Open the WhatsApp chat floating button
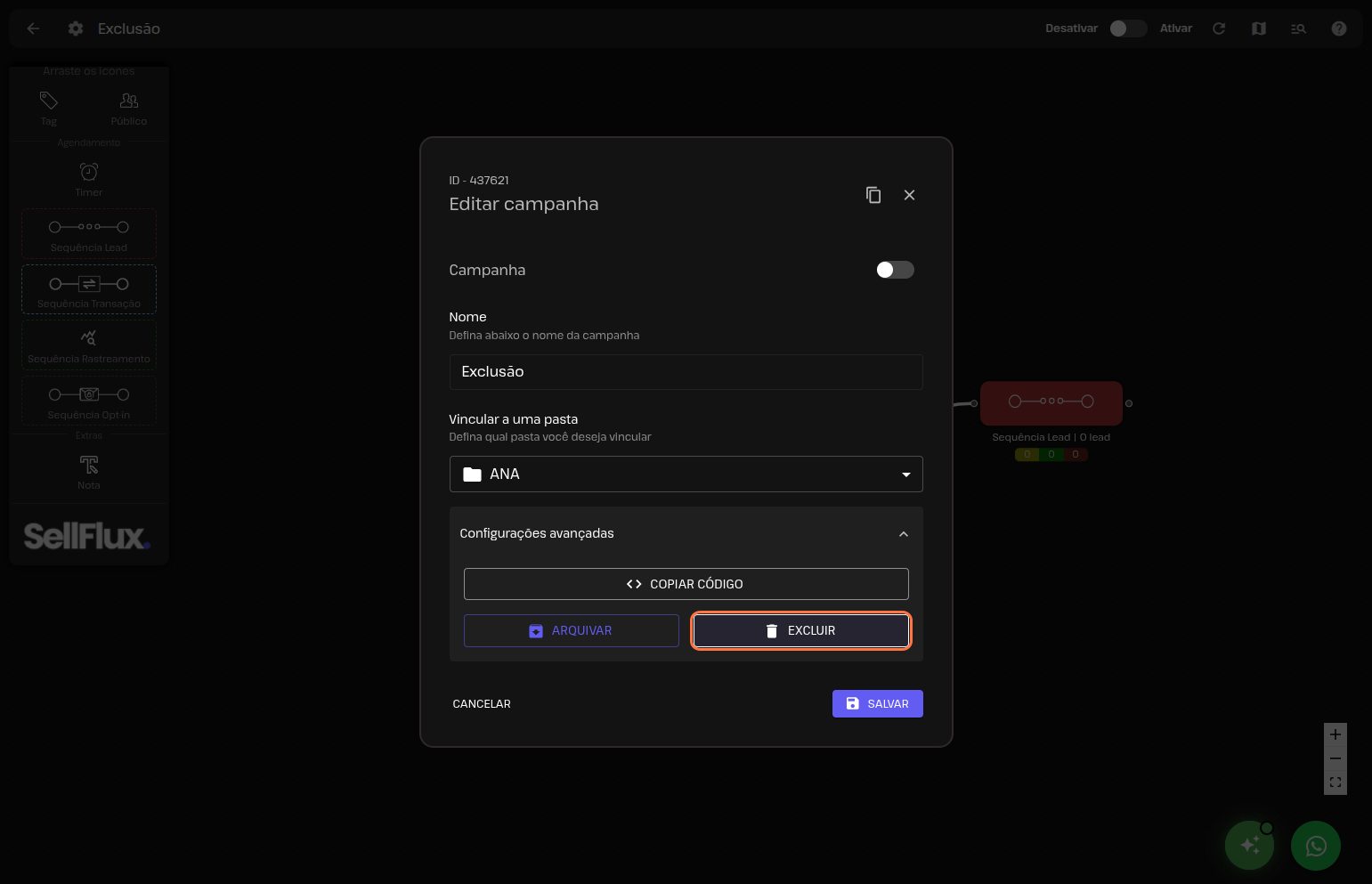The height and width of the screenshot is (884, 1372). tap(1315, 846)
